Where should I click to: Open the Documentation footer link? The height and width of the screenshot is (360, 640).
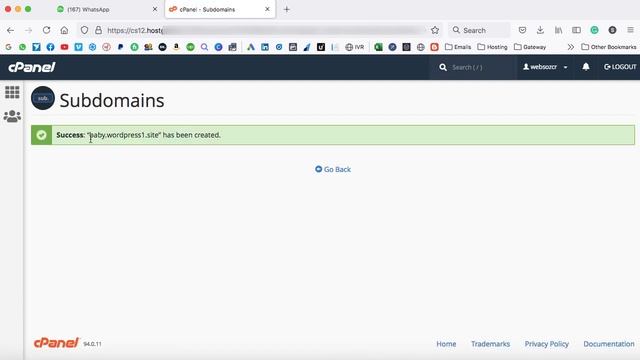pos(609,344)
